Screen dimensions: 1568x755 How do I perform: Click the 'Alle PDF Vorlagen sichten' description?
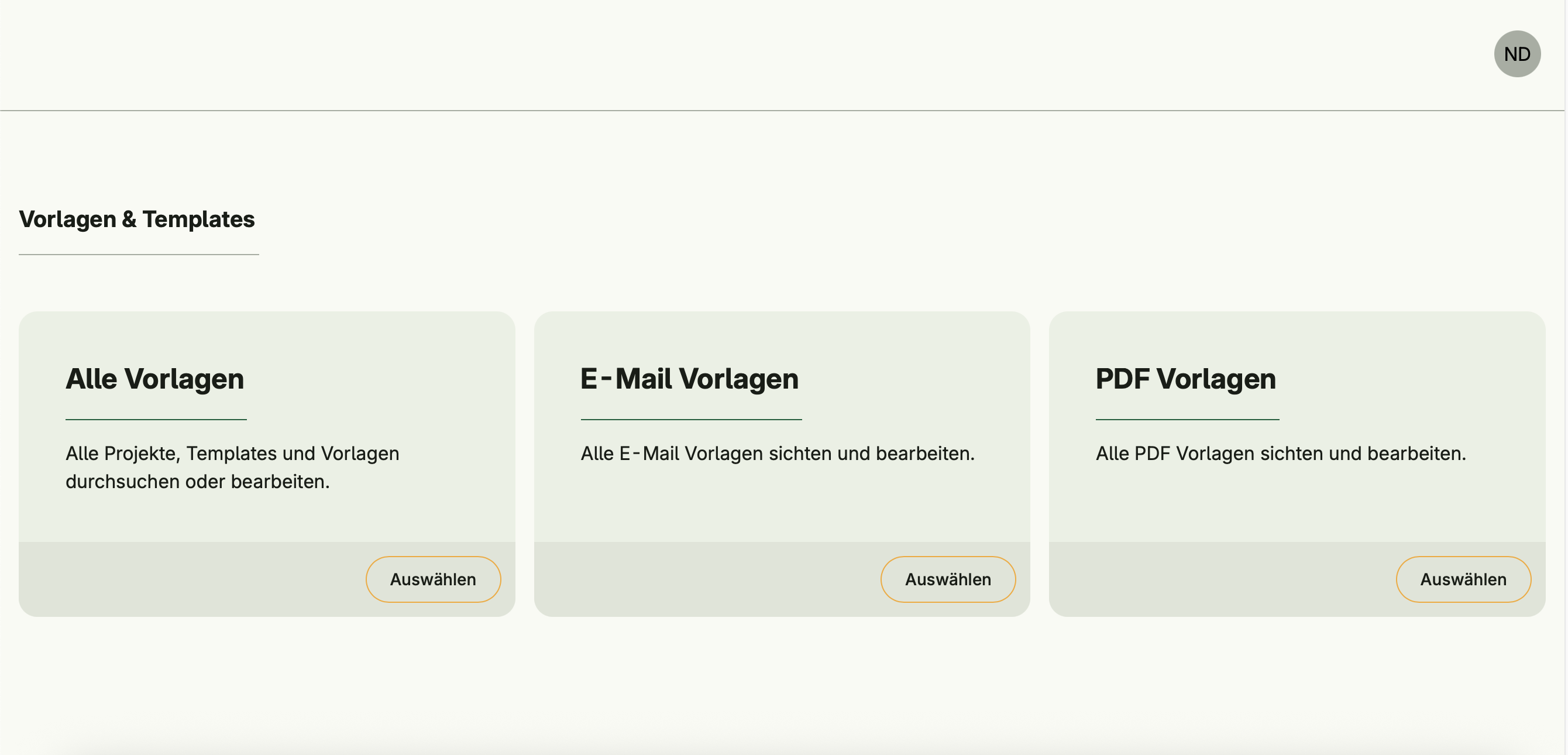(x=1281, y=454)
